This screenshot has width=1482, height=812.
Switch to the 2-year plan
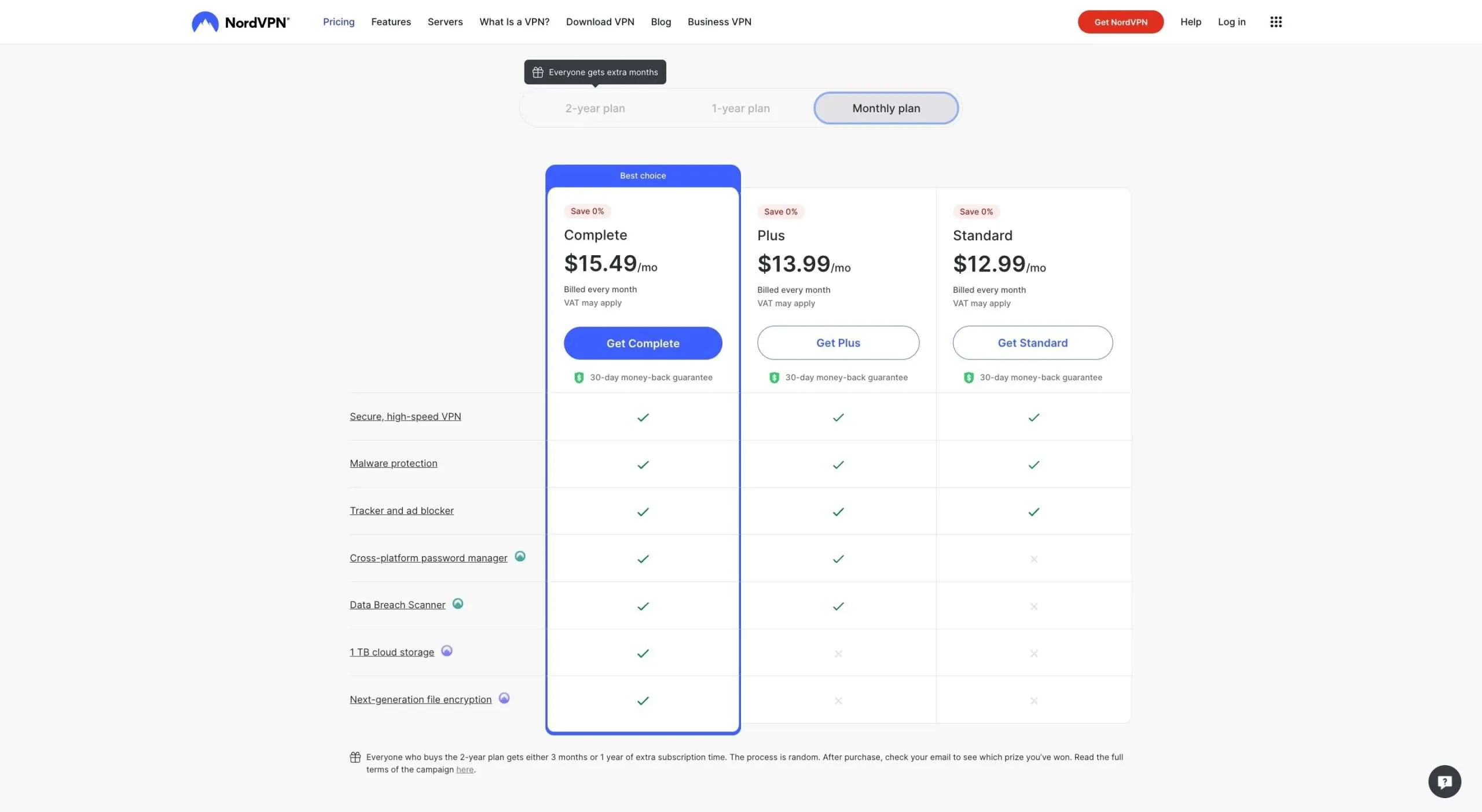595,108
